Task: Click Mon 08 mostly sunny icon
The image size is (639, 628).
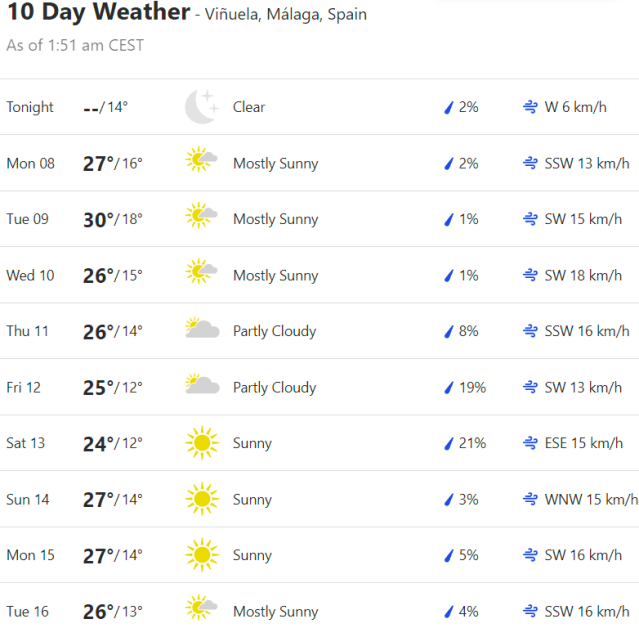Action: click(x=201, y=163)
